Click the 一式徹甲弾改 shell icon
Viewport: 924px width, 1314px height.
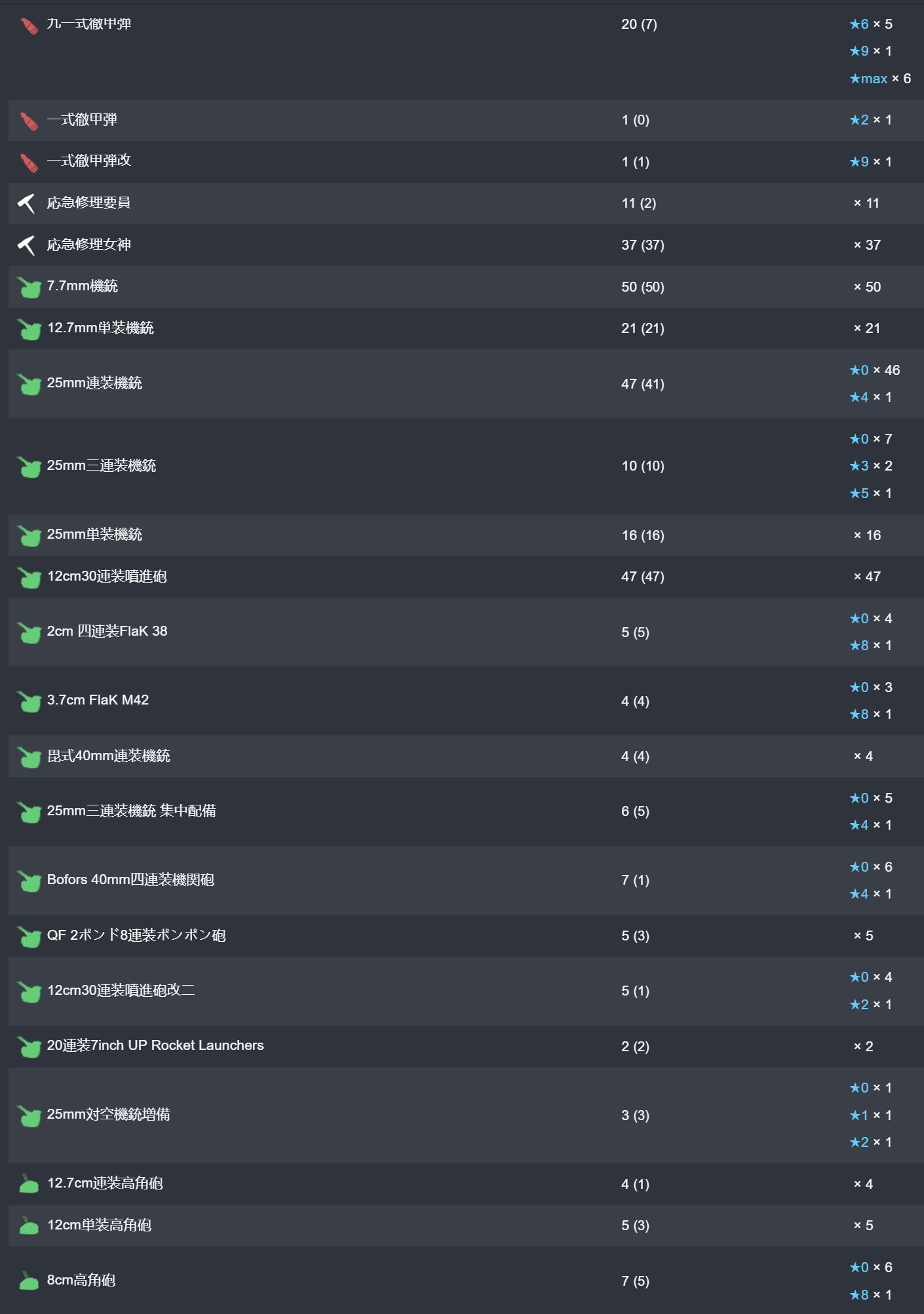29,163
